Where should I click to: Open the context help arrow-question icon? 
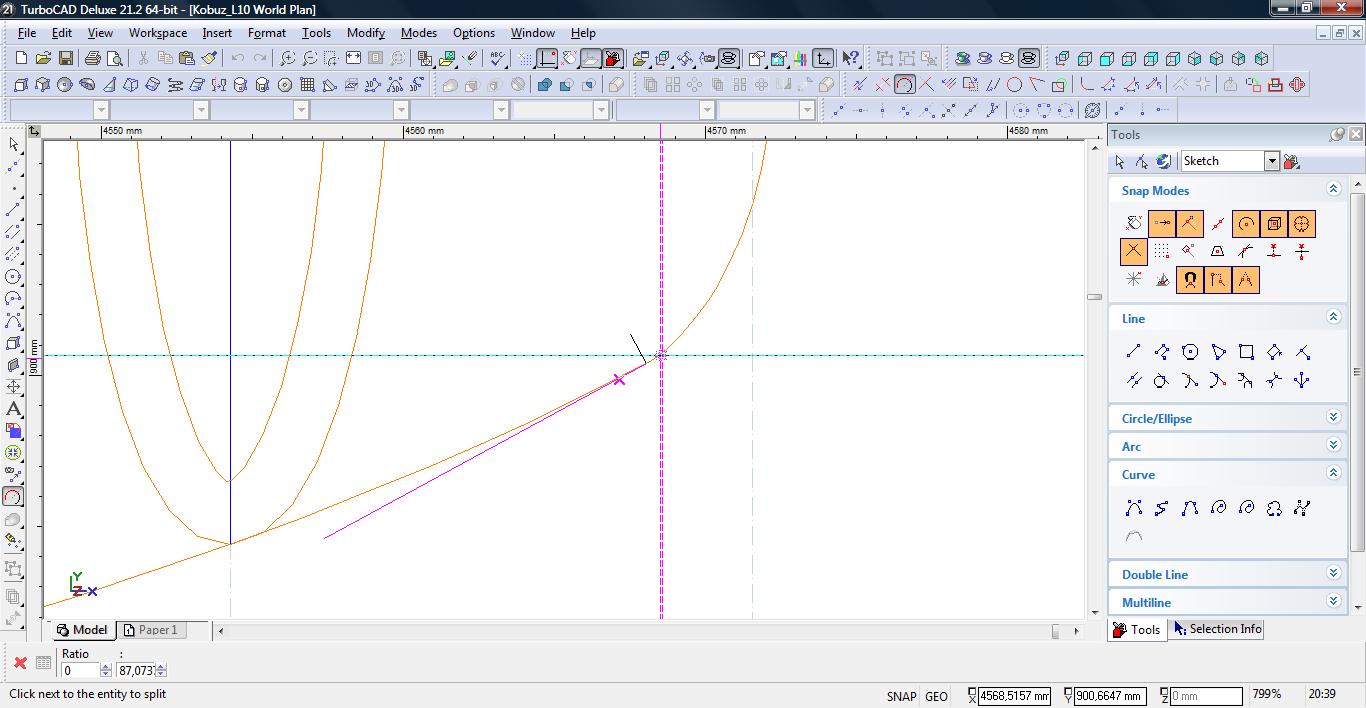[850, 58]
